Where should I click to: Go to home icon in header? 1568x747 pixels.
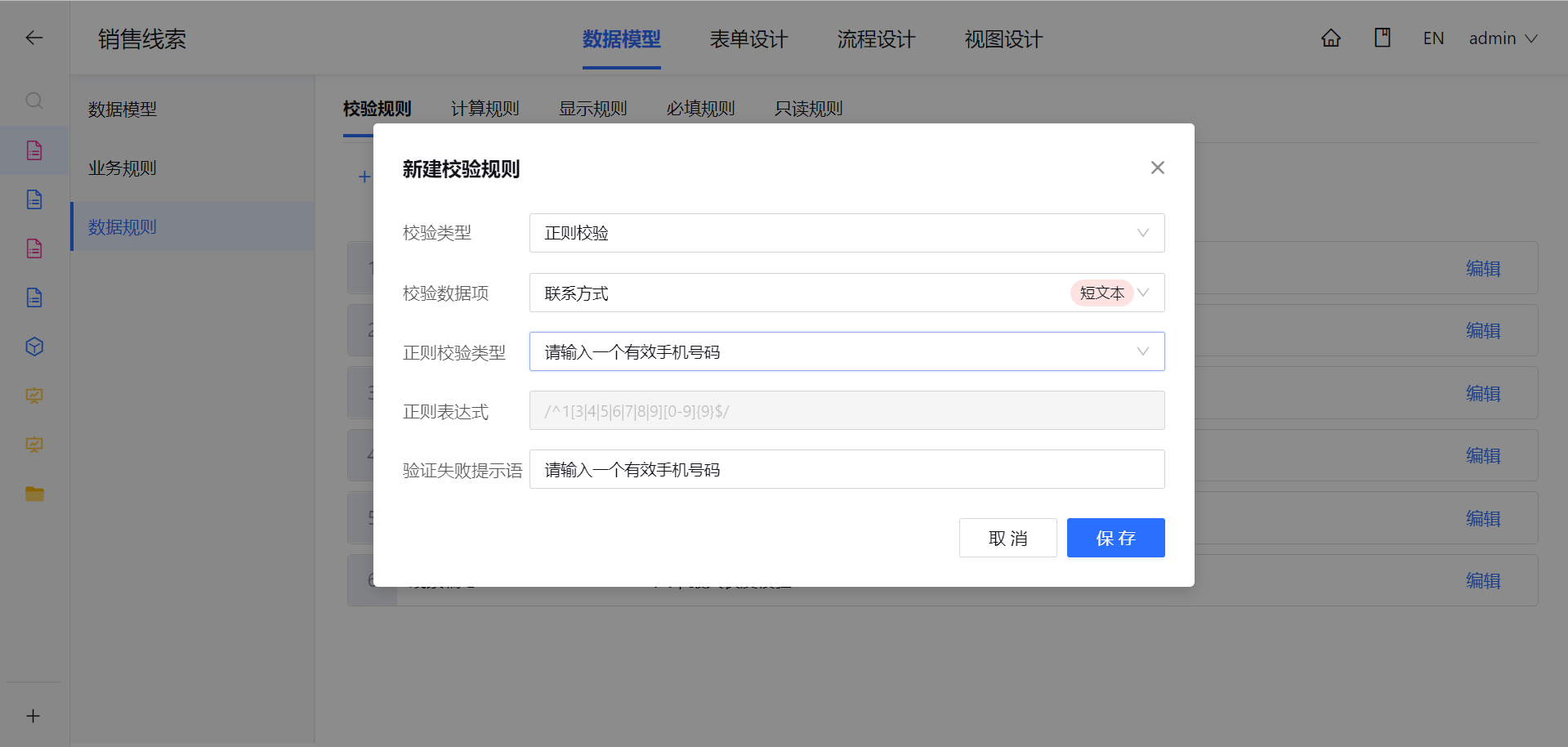click(x=1331, y=38)
